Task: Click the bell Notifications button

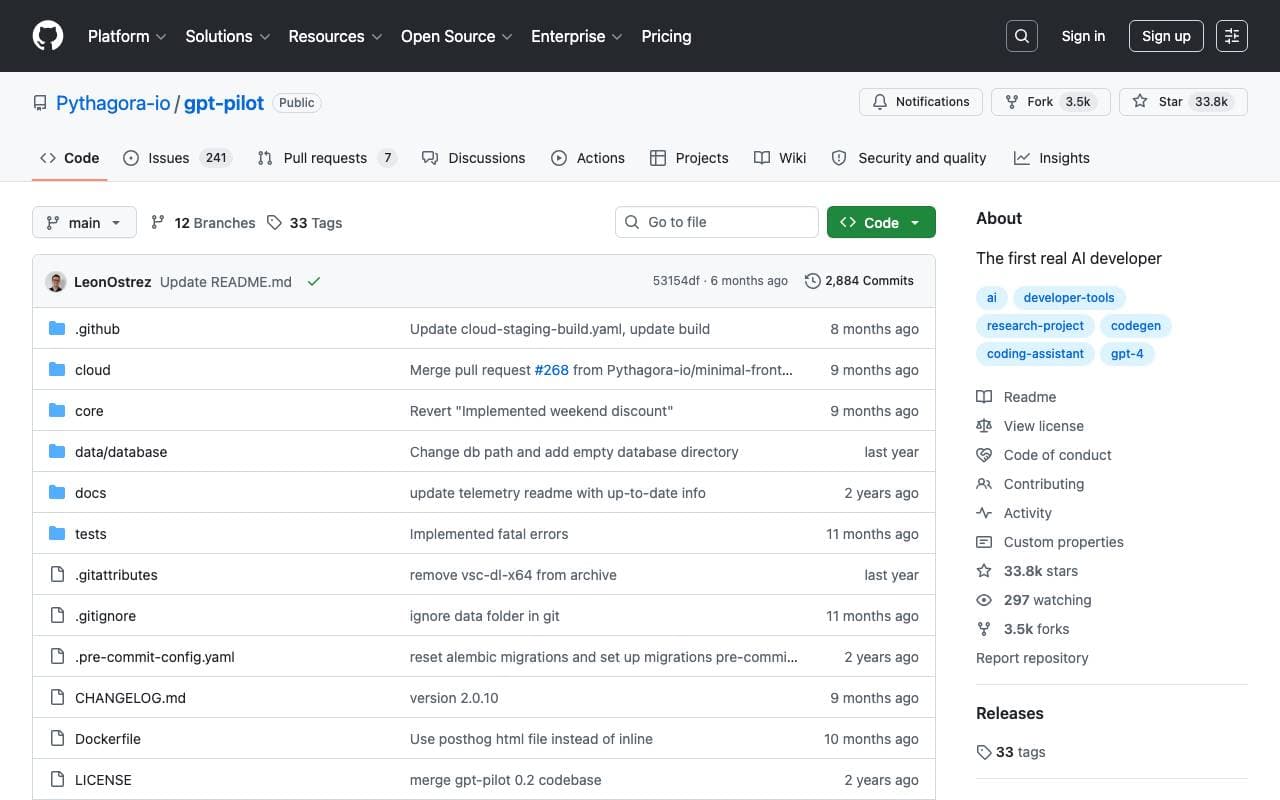Action: pyautogui.click(x=921, y=102)
